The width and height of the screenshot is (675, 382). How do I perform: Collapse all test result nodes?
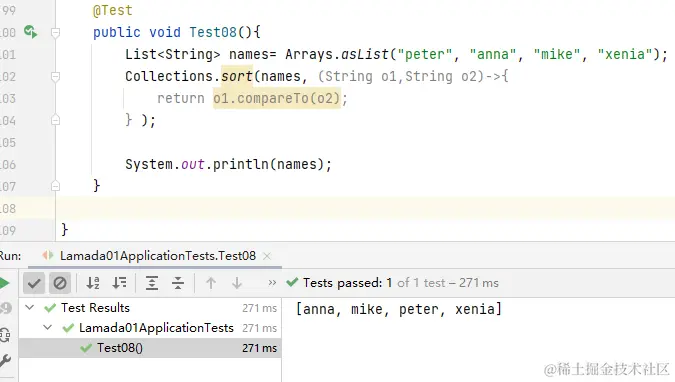178,283
